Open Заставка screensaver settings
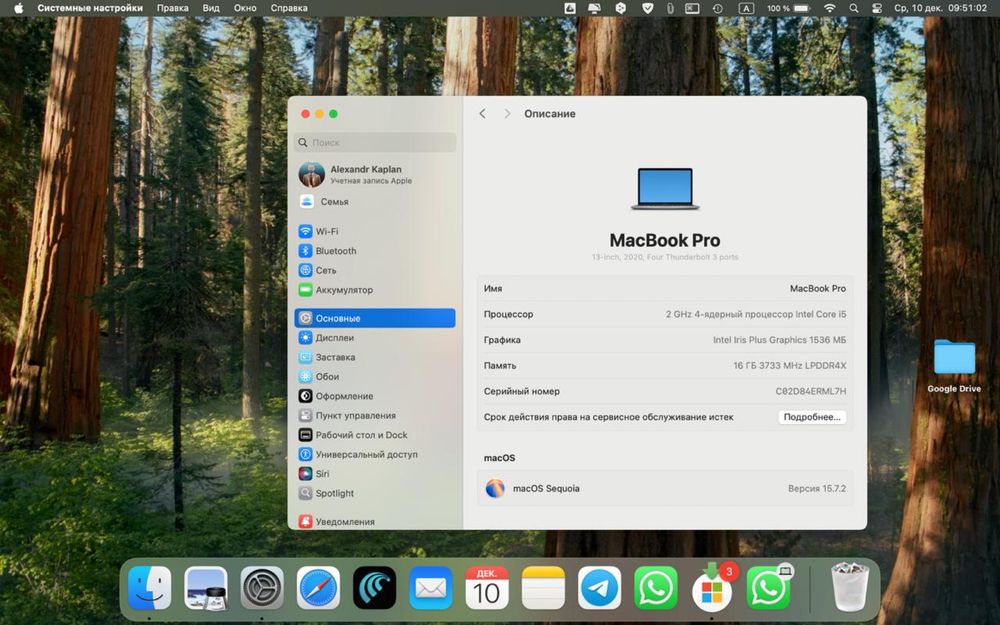1000x625 pixels. pyautogui.click(x=375, y=357)
